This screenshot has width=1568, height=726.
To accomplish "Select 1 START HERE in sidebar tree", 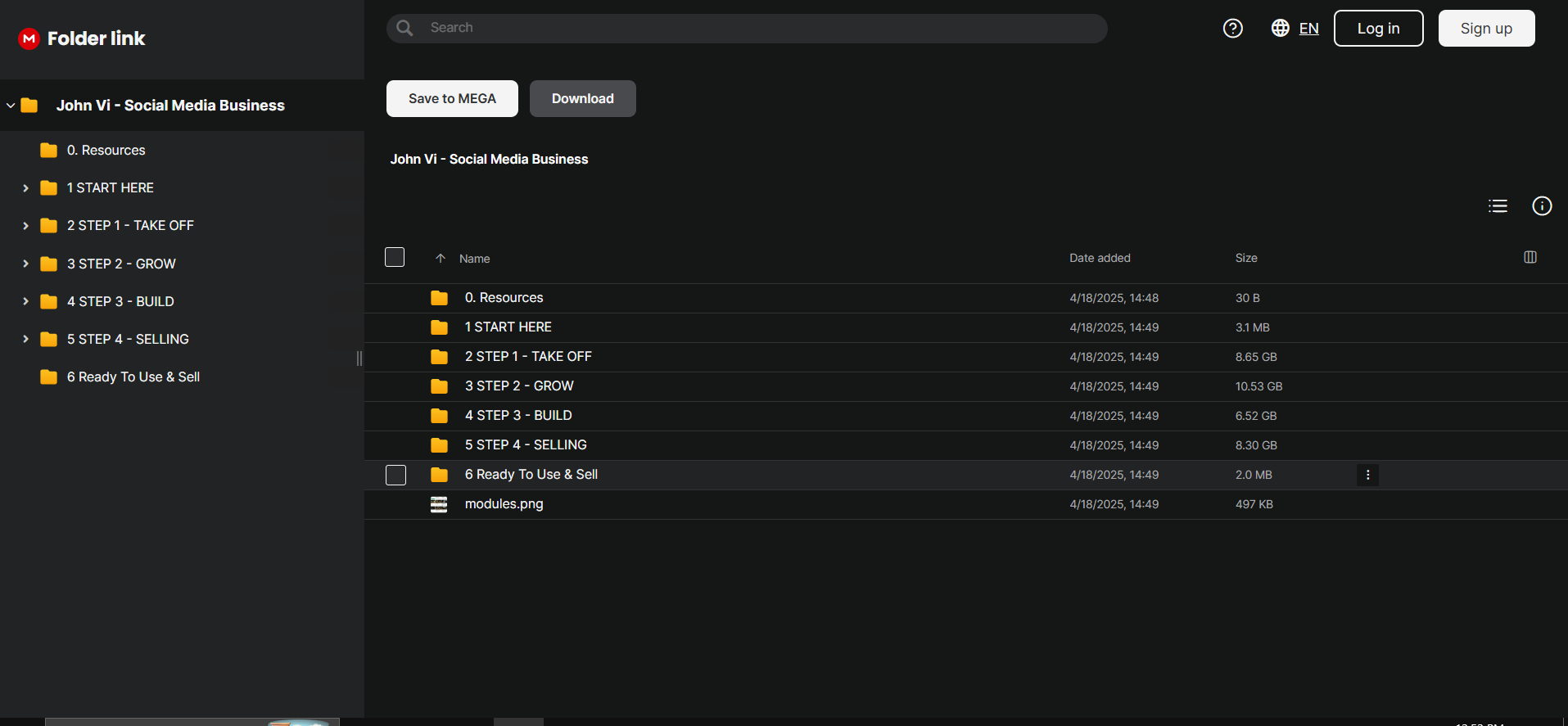I will coord(110,188).
